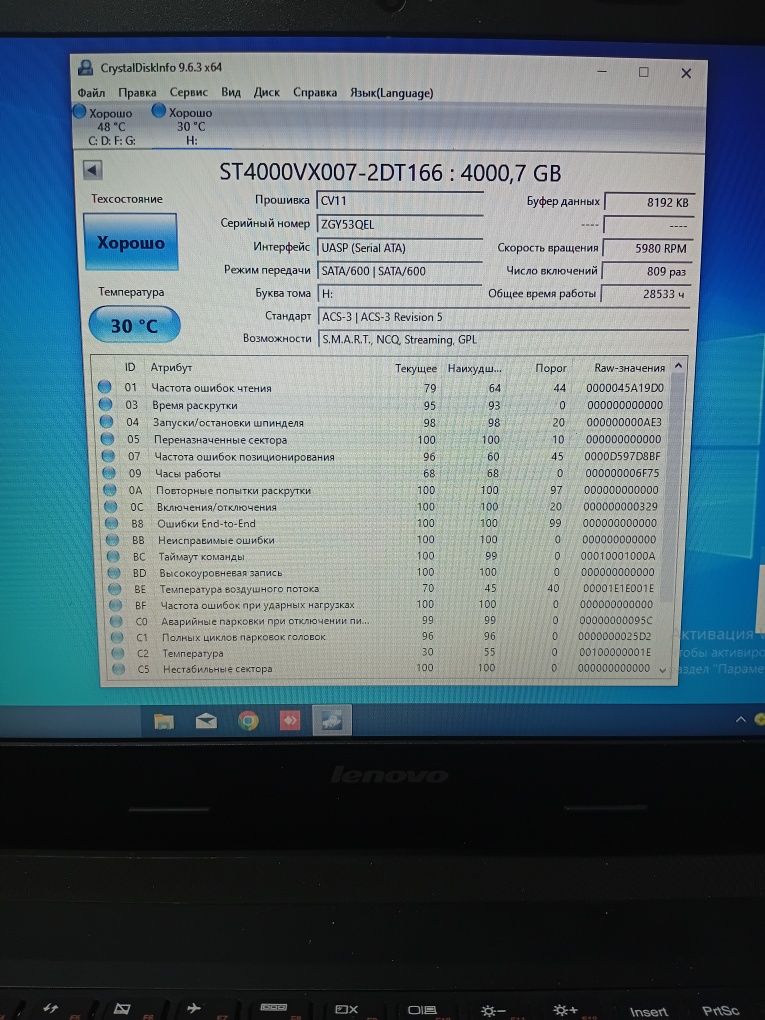Click the attribute list scroll up arrow

(x=678, y=366)
